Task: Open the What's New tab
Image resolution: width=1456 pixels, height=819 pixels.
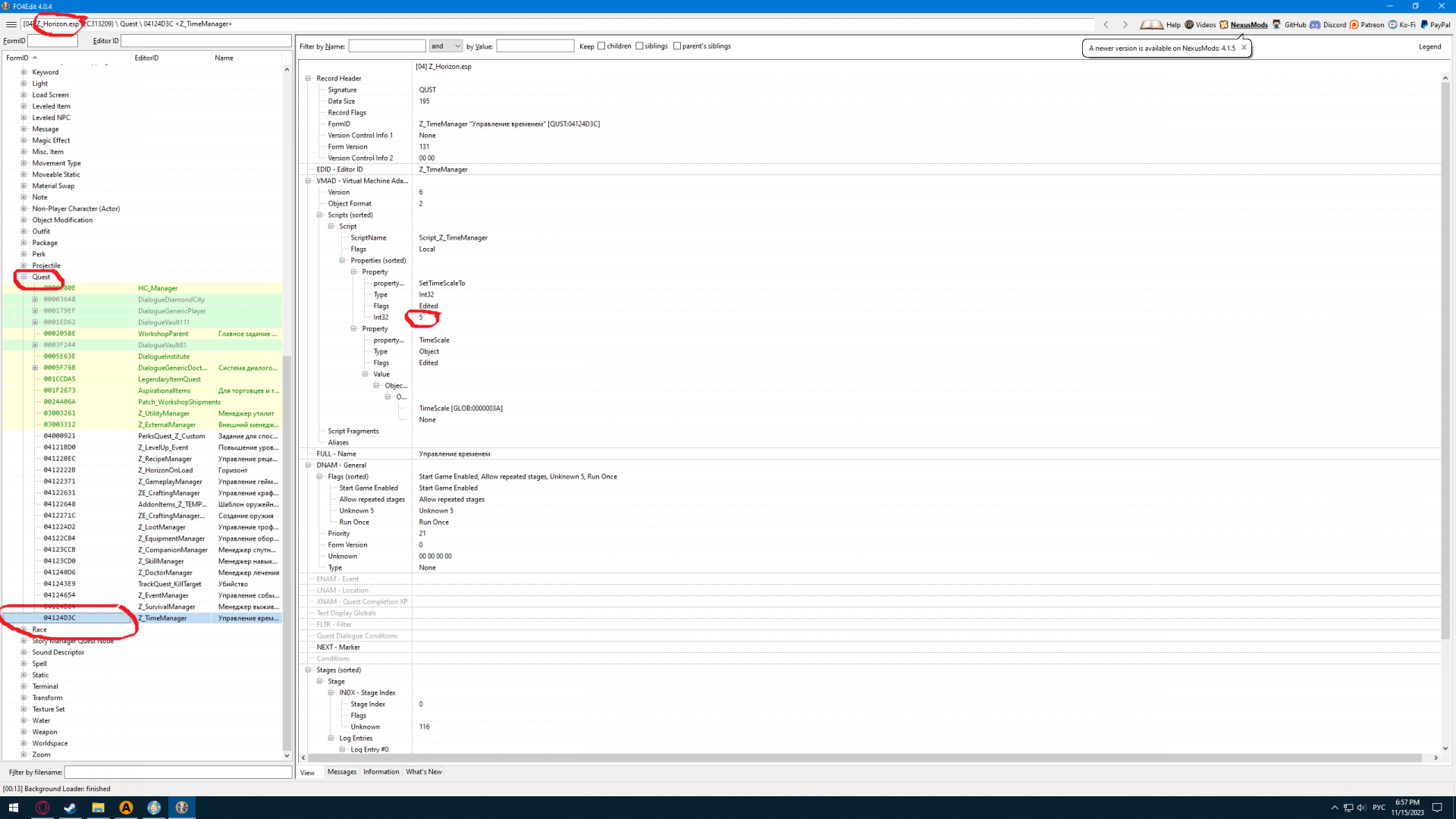Action: pyautogui.click(x=423, y=772)
